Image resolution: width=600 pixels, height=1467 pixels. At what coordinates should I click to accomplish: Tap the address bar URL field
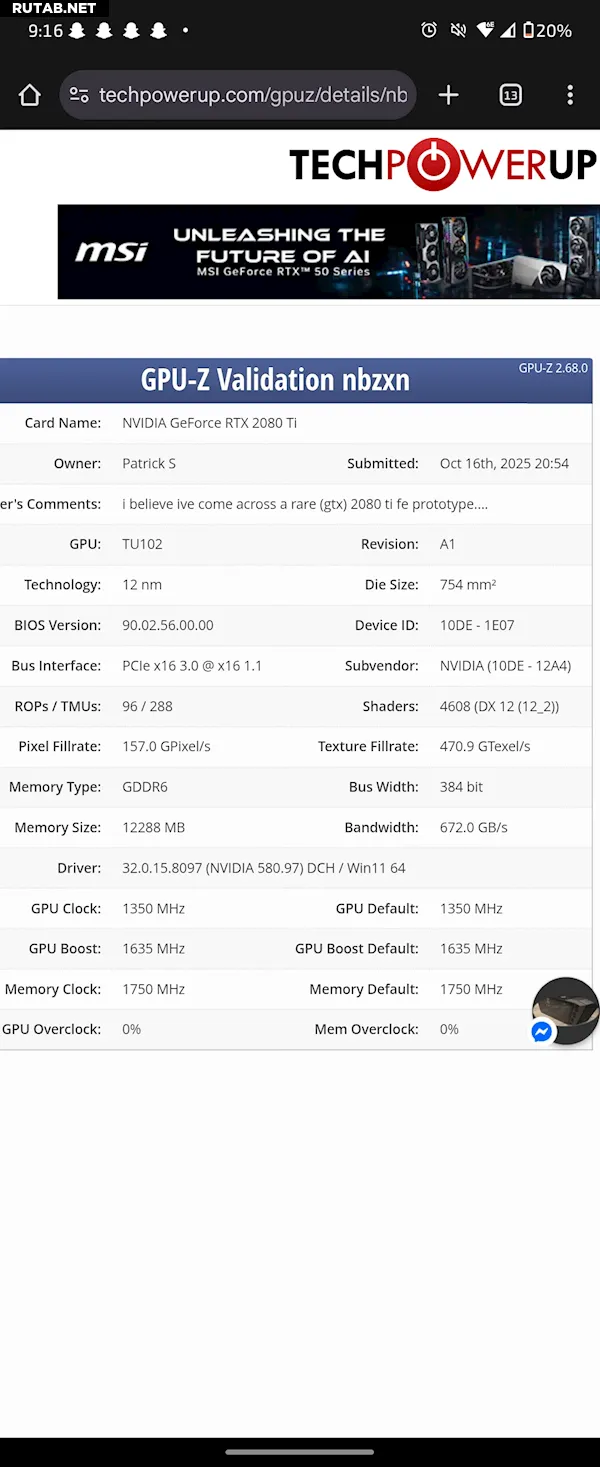253,95
